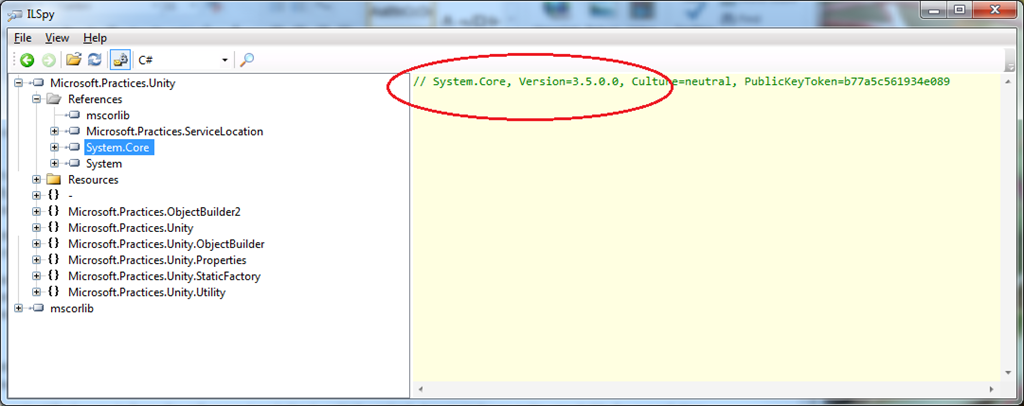Open the Search magnifier tool
Screen dimensions: 1024x406
point(247,60)
